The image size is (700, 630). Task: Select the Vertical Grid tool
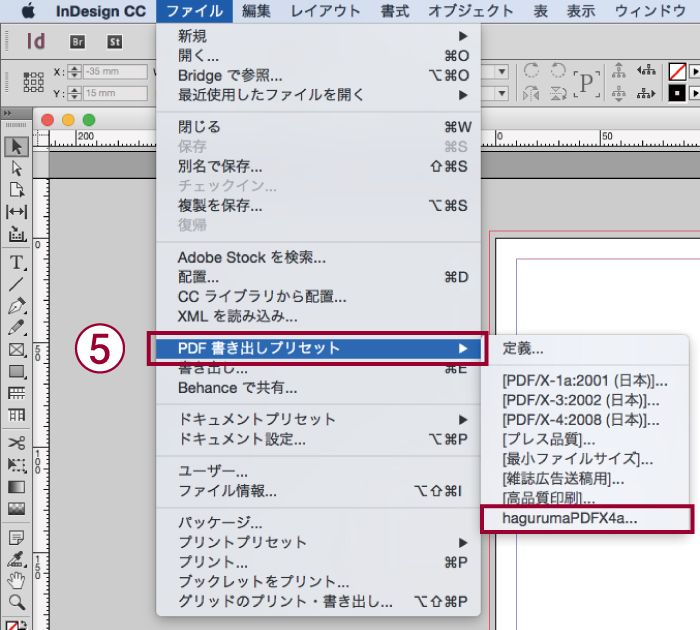(x=17, y=415)
